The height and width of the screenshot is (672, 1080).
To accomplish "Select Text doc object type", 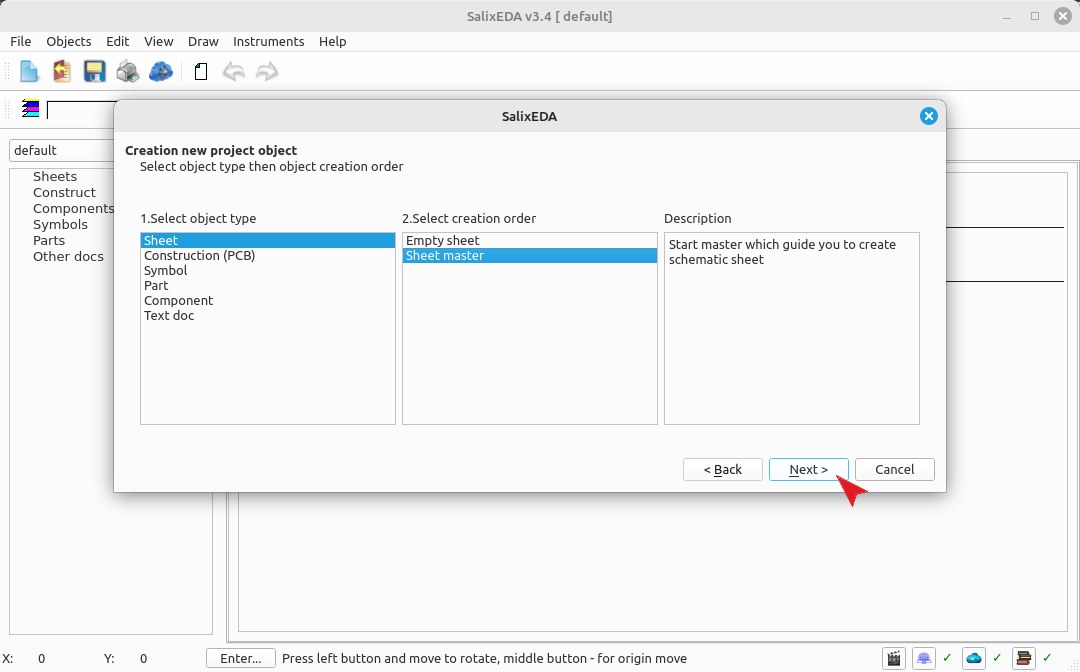I will pyautogui.click(x=268, y=316).
